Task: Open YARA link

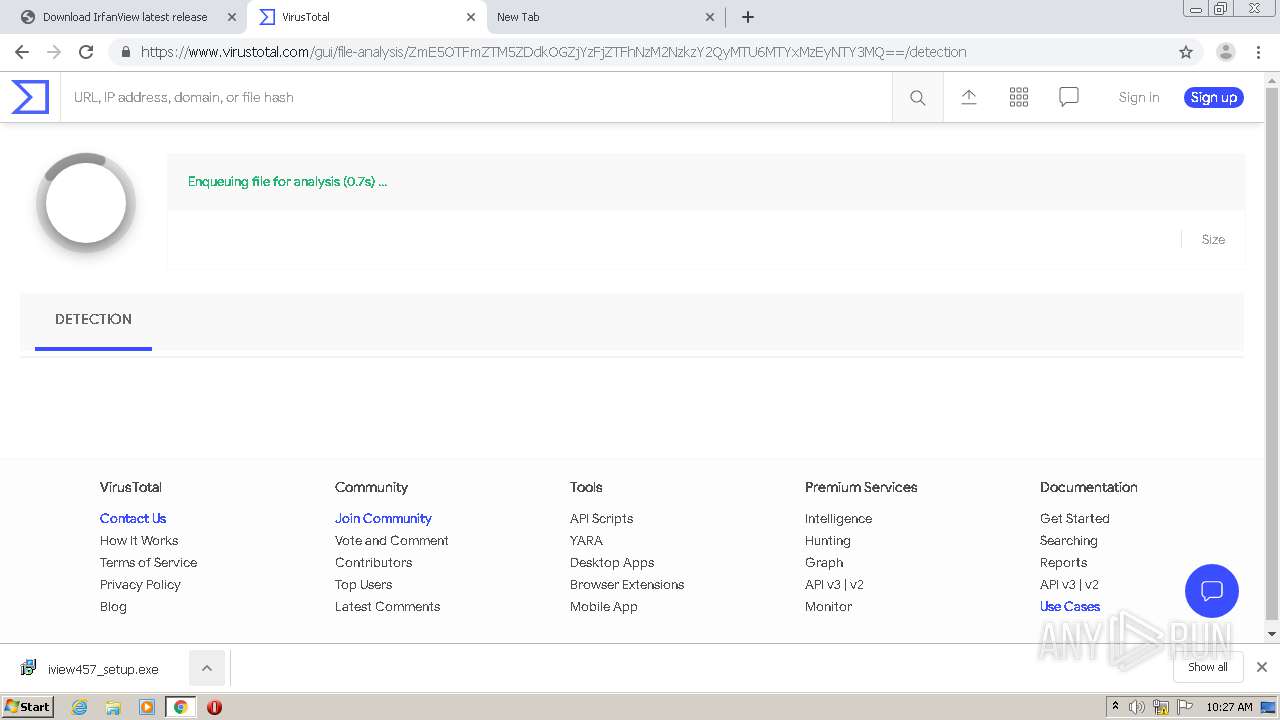Action: 586,540
